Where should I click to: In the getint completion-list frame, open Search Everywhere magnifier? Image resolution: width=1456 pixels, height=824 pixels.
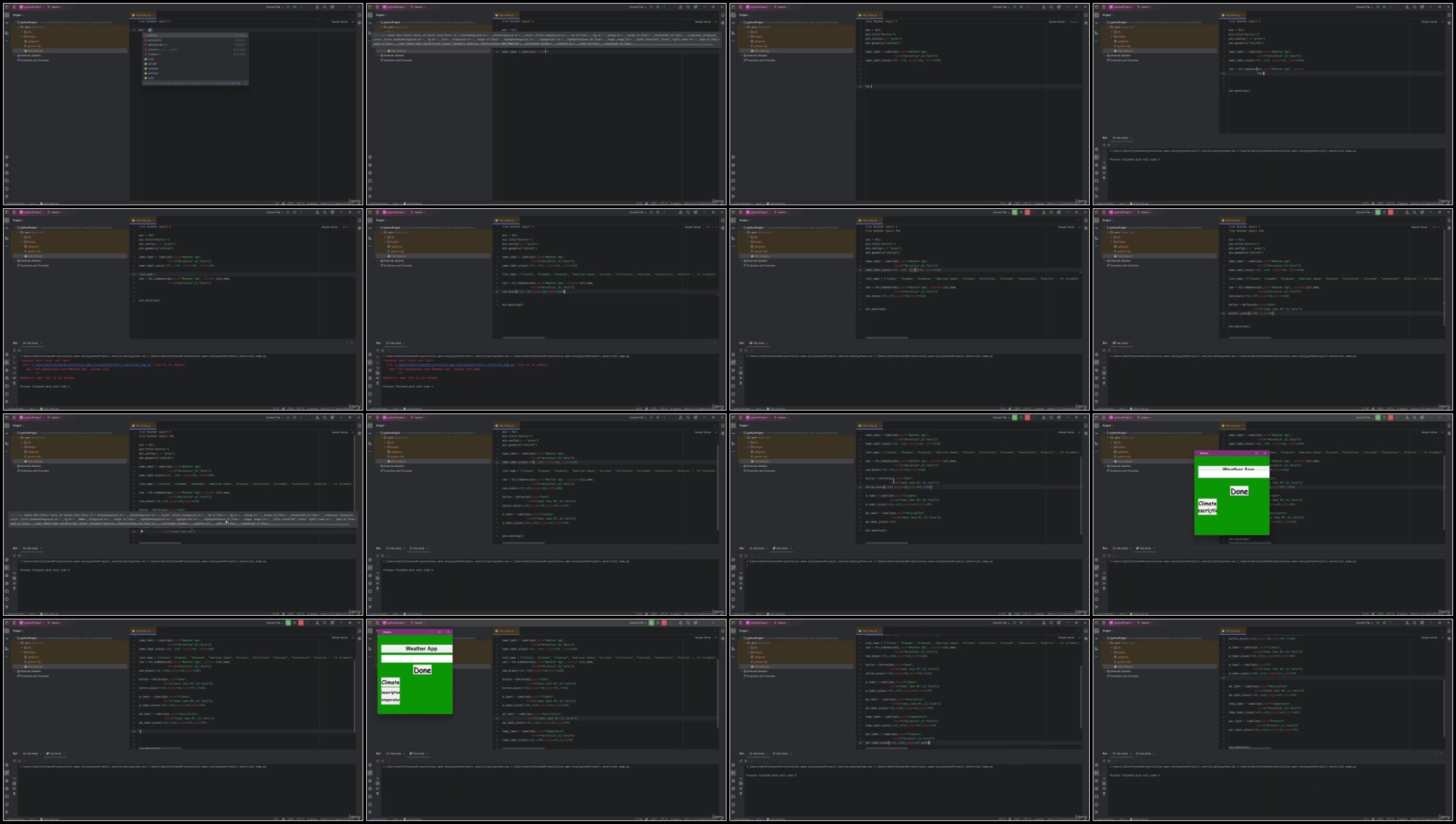click(325, 7)
